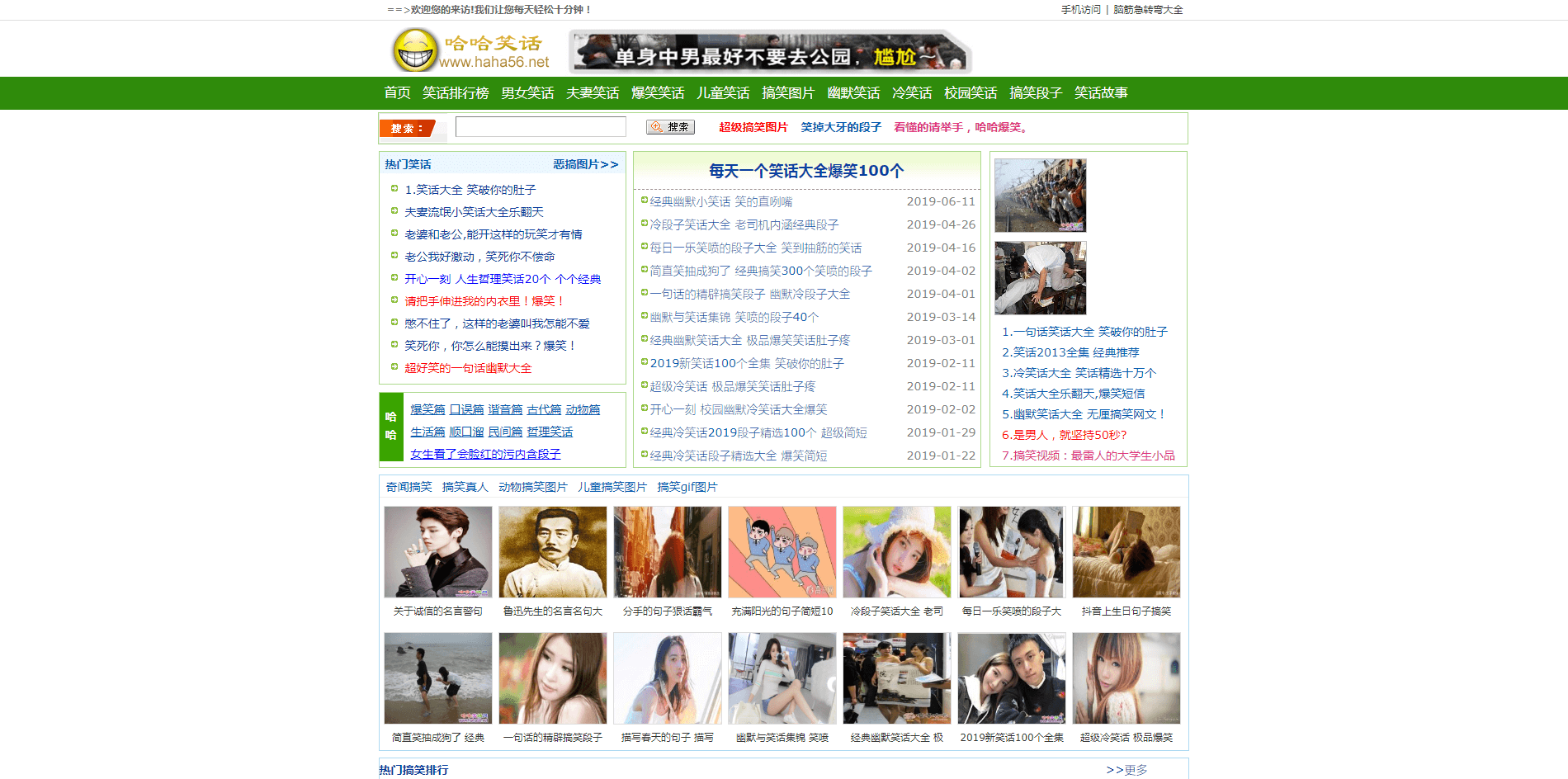Viewport: 1568px width, 779px height.
Task: Go to 冷笑话 in the green navigation bar
Action: click(x=911, y=93)
